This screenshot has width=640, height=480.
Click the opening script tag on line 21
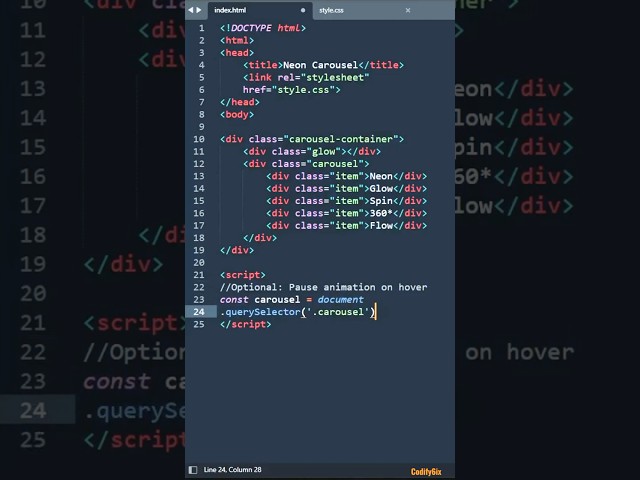click(243, 275)
